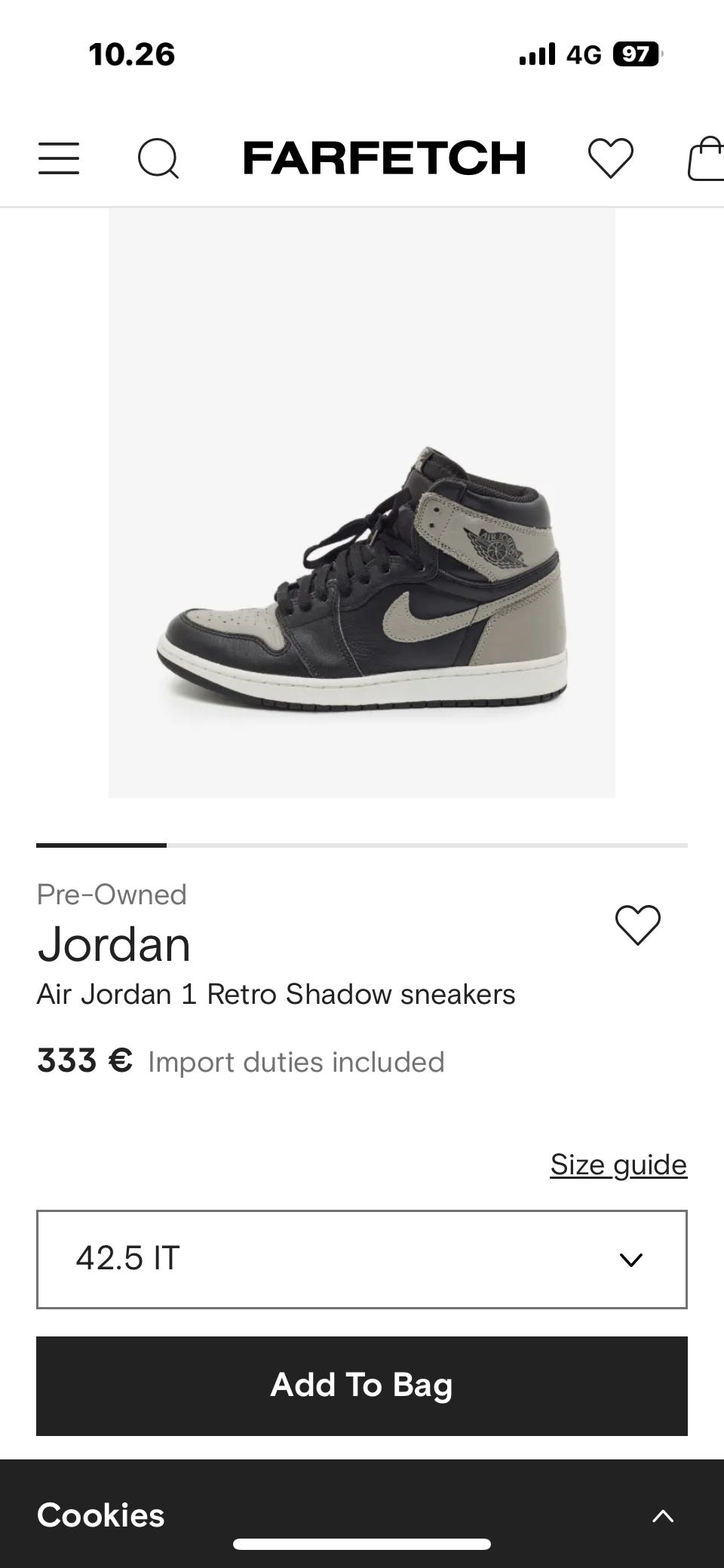The image size is (724, 1568).
Task: Click the size selector chevron arrow
Action: coord(630,1260)
